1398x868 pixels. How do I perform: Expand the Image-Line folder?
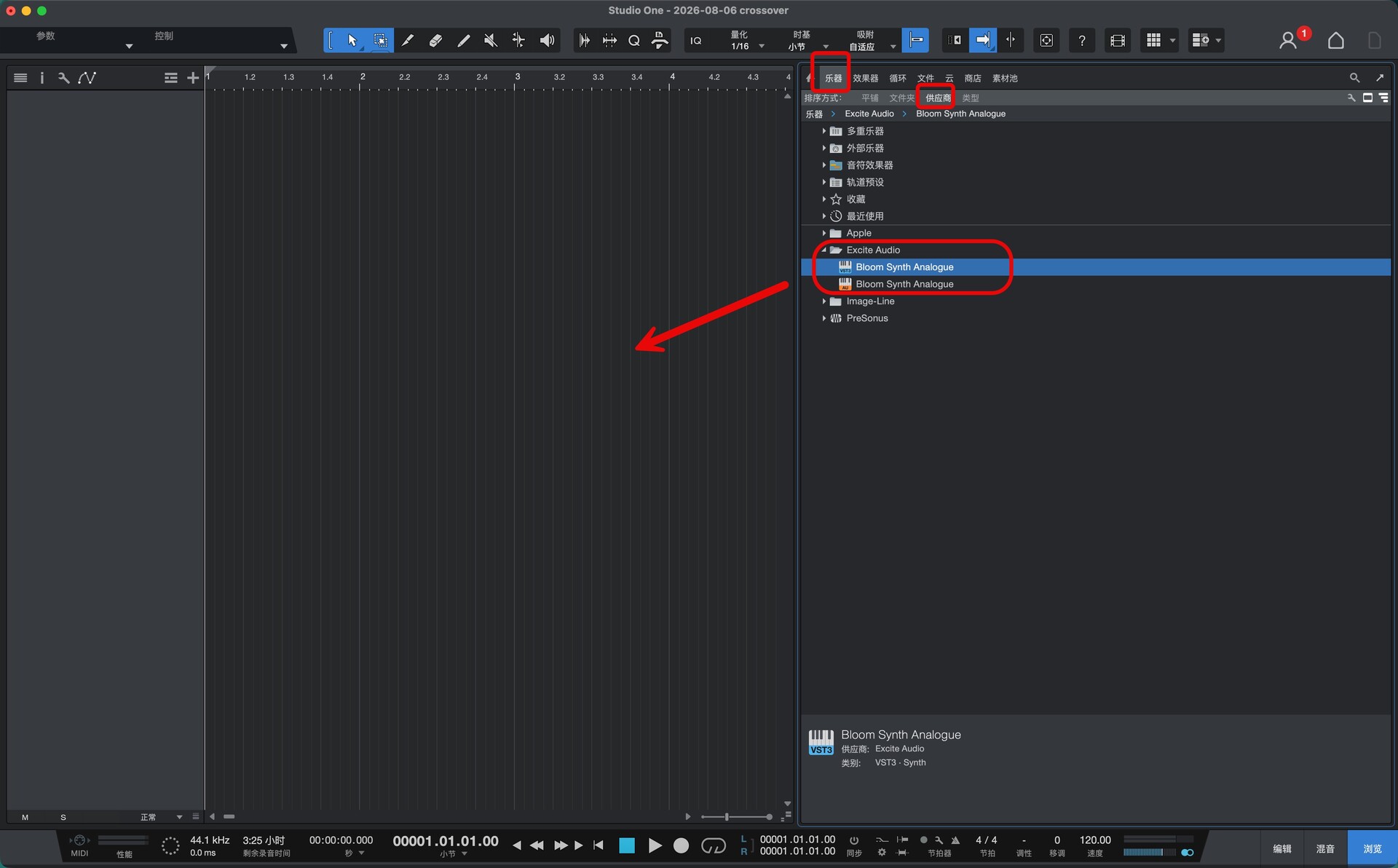tap(824, 301)
